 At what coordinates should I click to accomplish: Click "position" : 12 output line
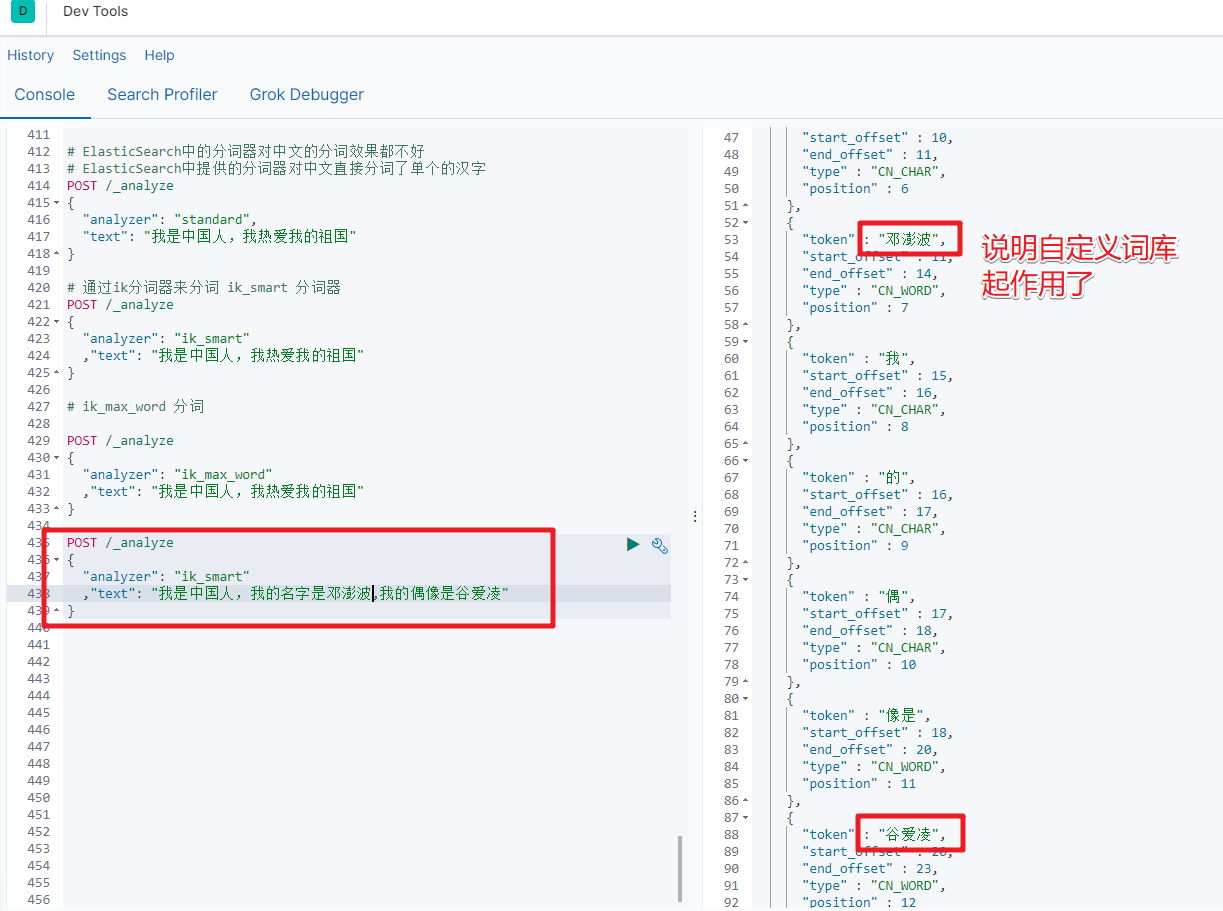859,903
